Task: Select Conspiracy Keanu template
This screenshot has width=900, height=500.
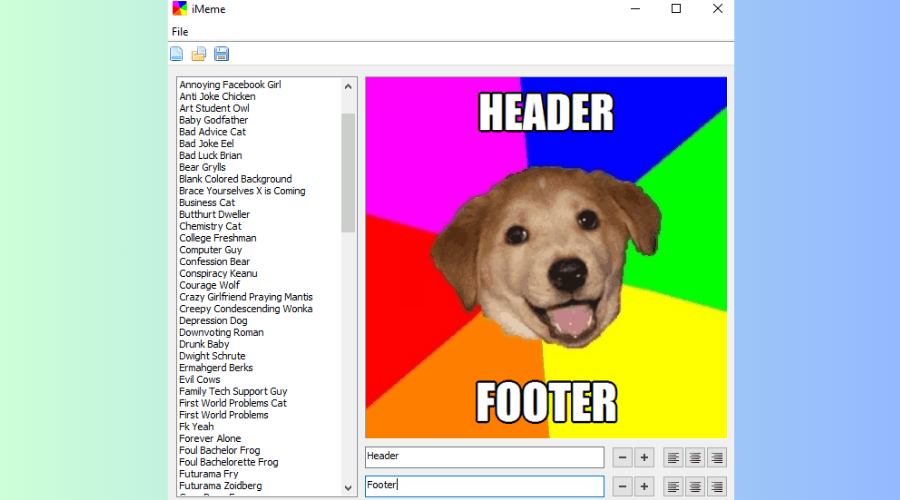Action: pos(218,273)
